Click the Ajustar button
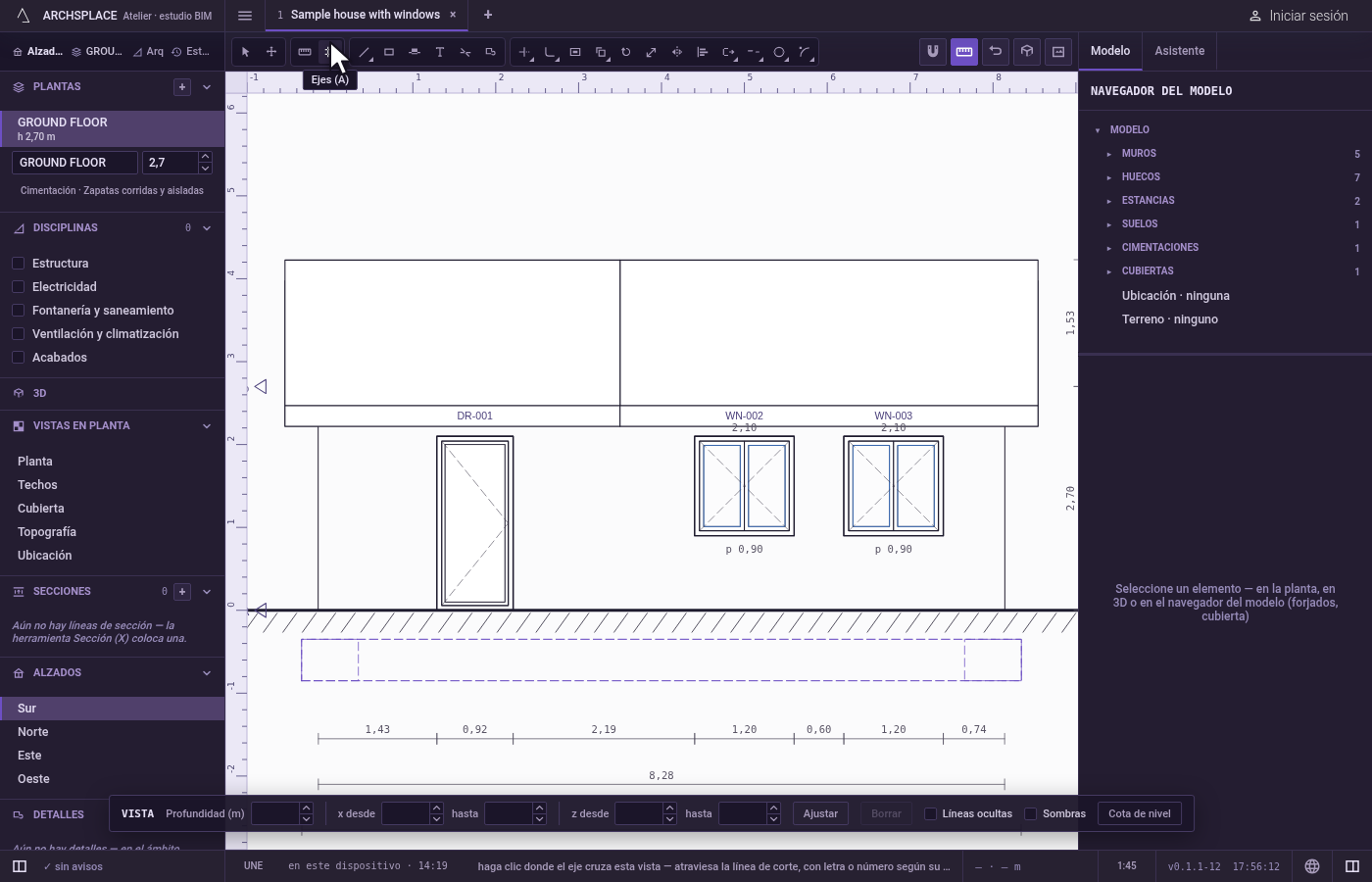 pos(820,813)
